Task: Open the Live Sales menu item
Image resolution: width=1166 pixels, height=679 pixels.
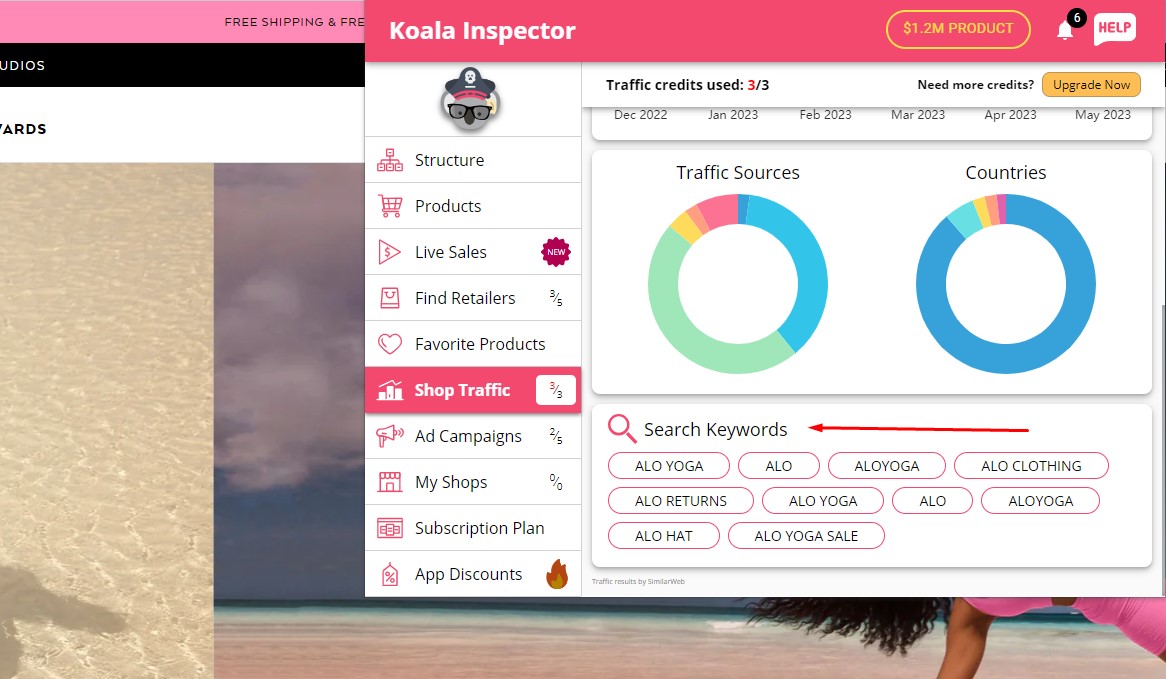Action: click(473, 252)
